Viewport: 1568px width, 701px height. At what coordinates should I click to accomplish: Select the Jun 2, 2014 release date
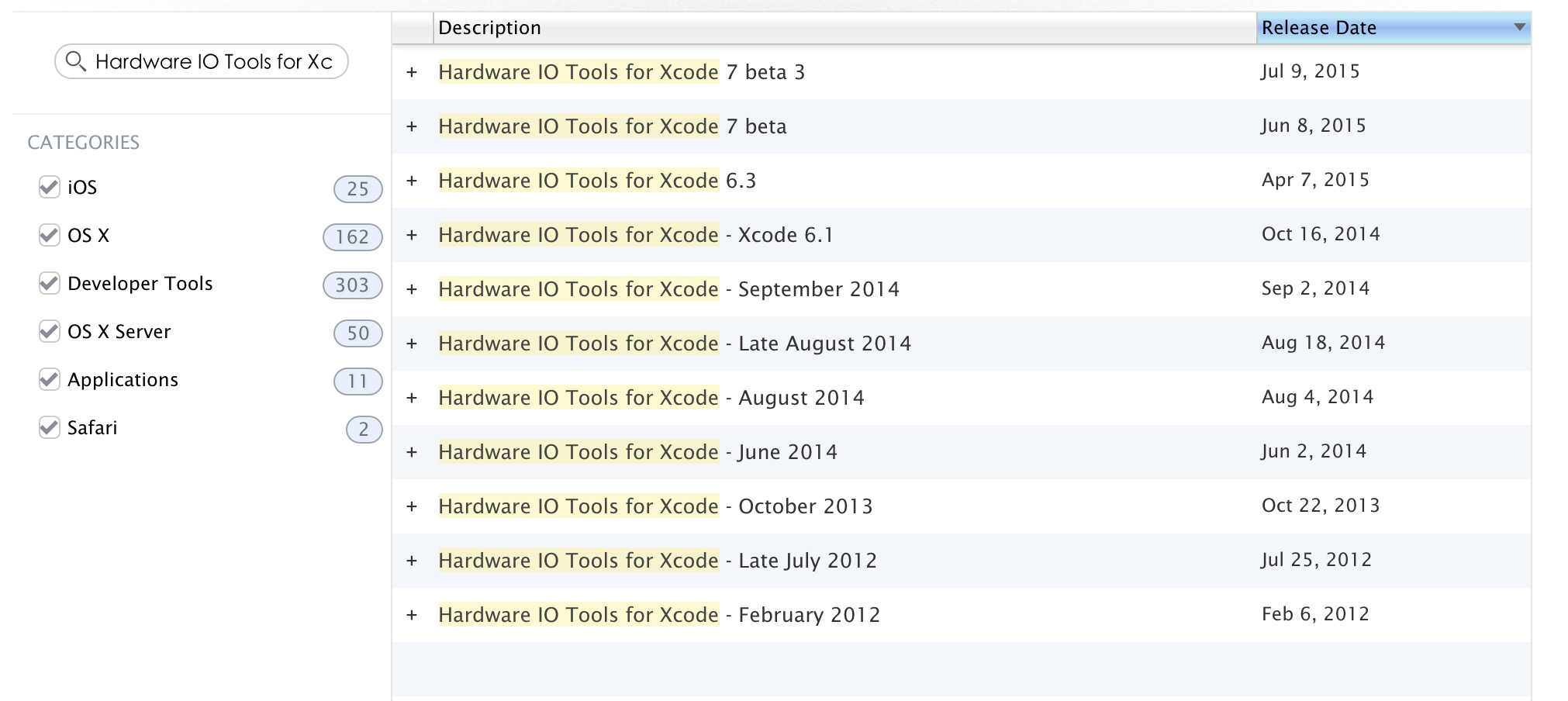1314,451
